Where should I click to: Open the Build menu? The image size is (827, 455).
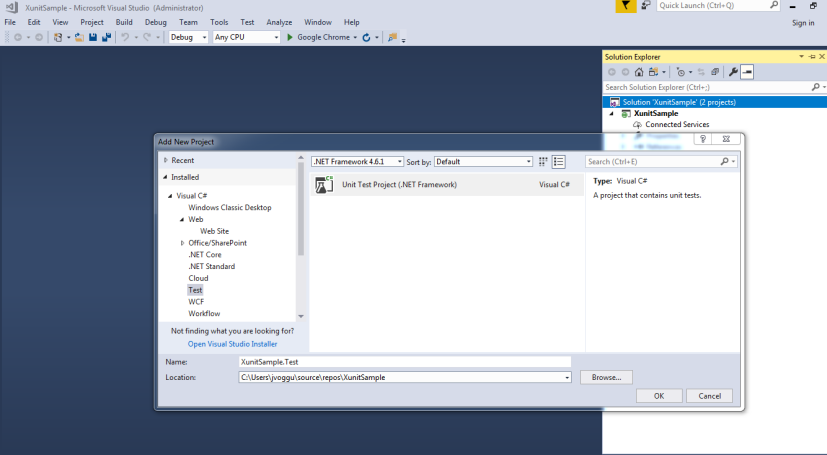pyautogui.click(x=124, y=22)
